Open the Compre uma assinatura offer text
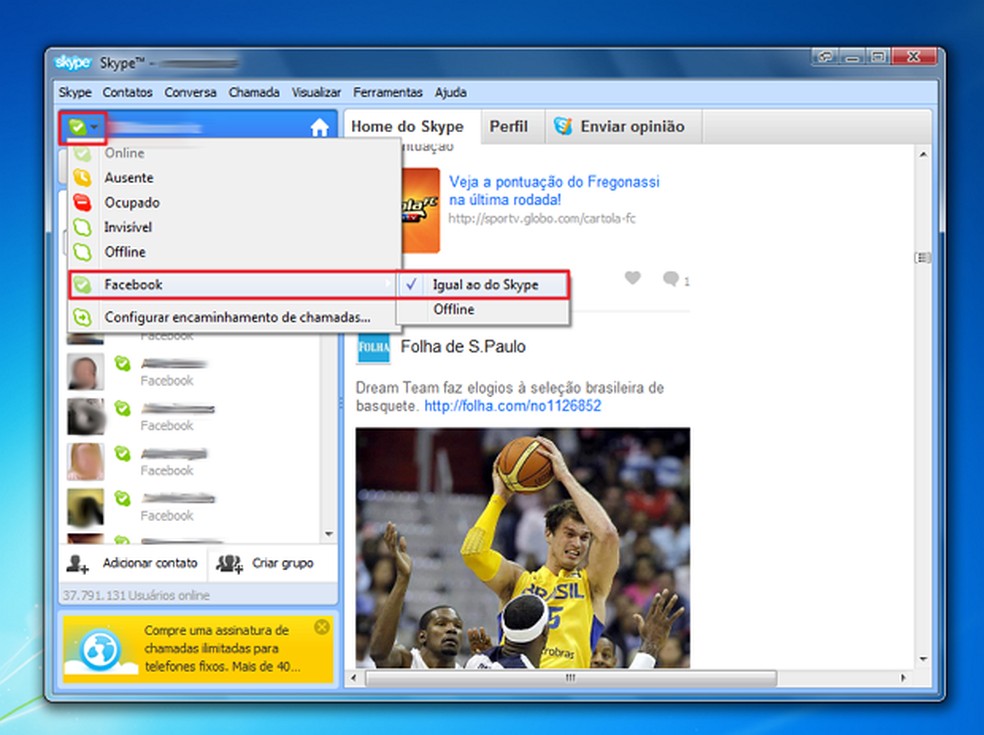 click(x=223, y=648)
